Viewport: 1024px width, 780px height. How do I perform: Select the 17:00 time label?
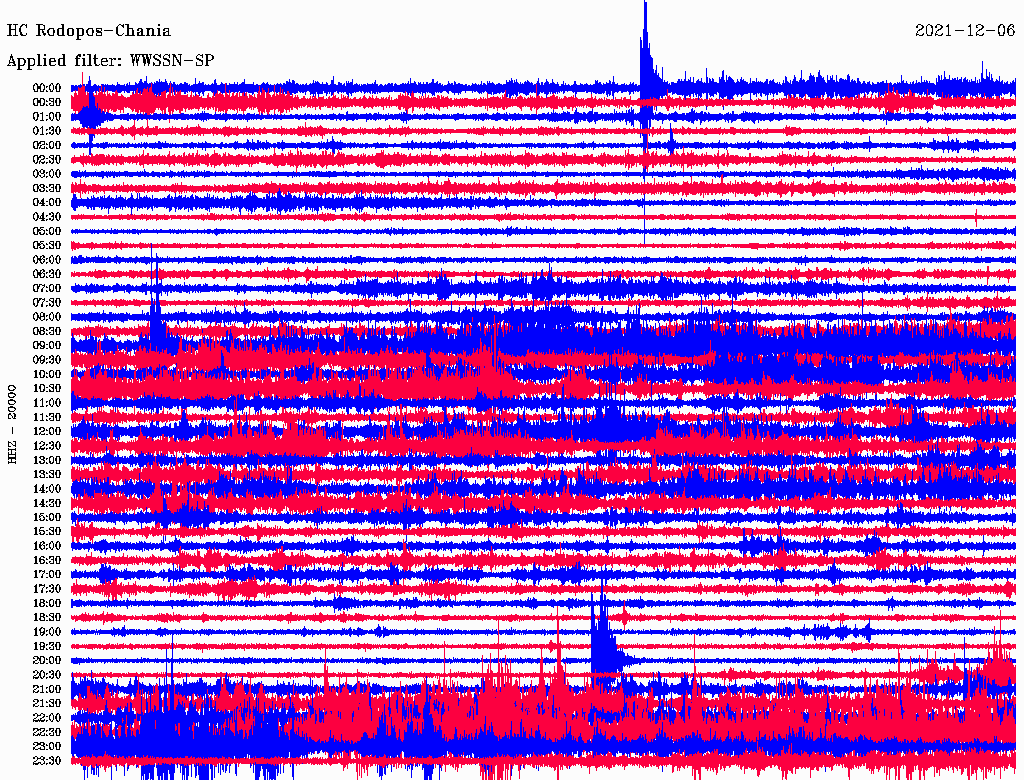click(x=47, y=574)
